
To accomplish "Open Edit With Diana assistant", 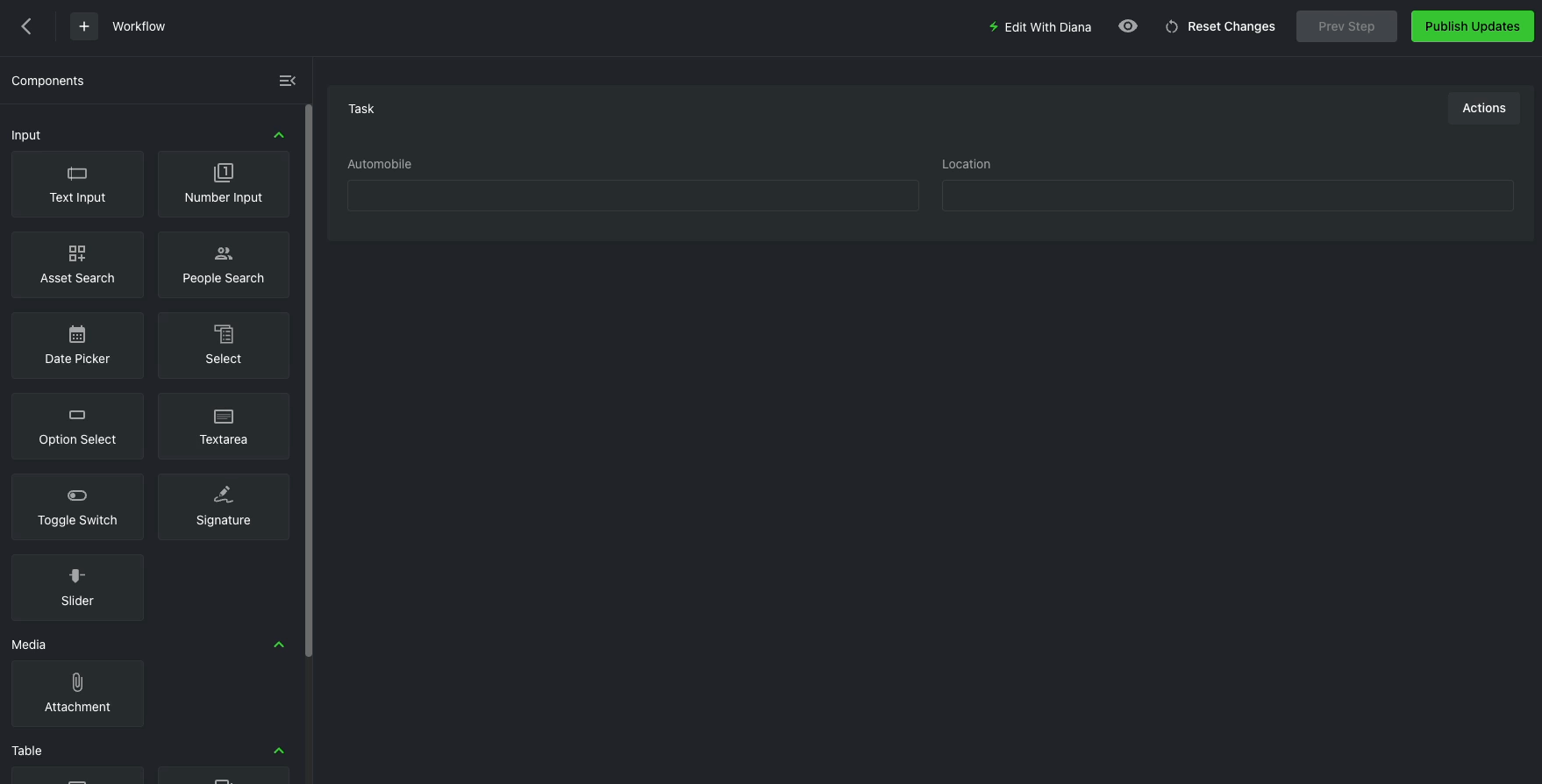I will (x=1039, y=26).
